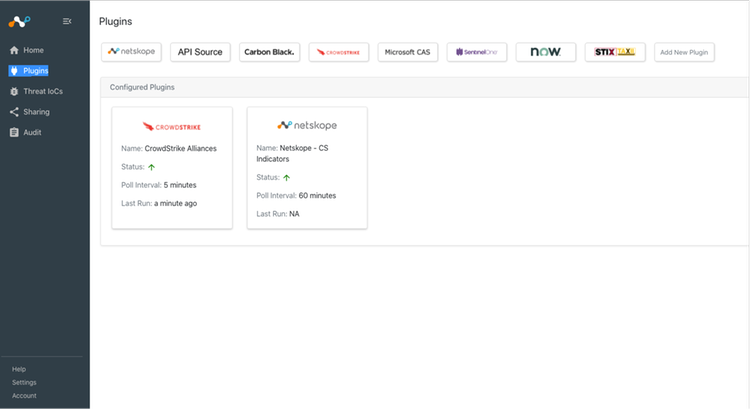Viewport: 750px width, 409px height.
Task: Click the Plugins page title
Action: [x=115, y=22]
